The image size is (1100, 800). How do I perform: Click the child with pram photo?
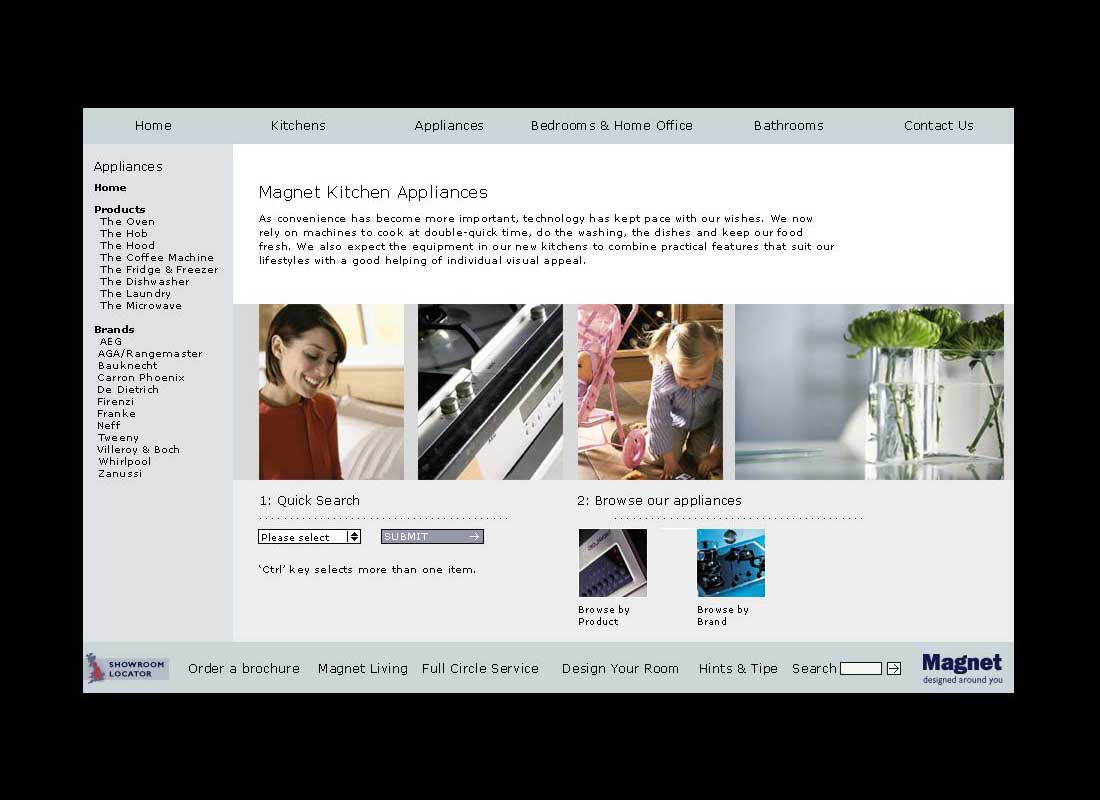pos(650,392)
